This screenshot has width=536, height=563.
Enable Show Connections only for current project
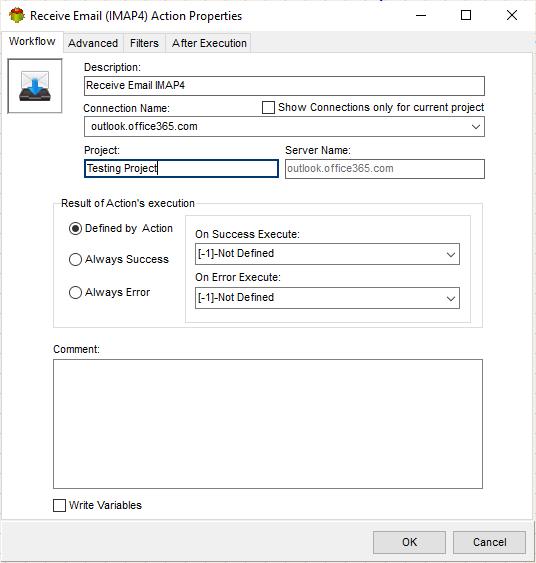coord(268,107)
